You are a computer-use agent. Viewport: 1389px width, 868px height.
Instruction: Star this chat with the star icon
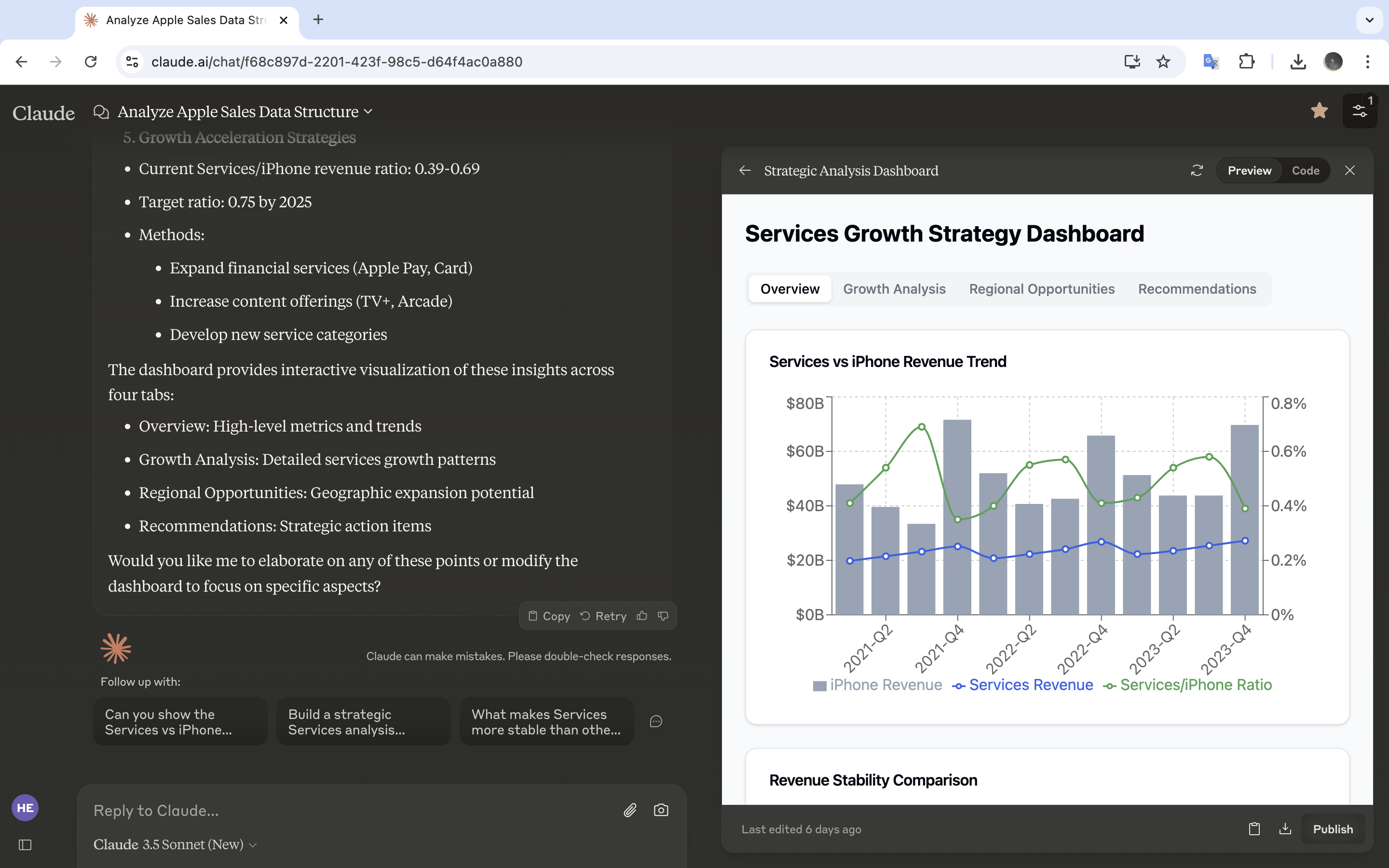coord(1319,111)
